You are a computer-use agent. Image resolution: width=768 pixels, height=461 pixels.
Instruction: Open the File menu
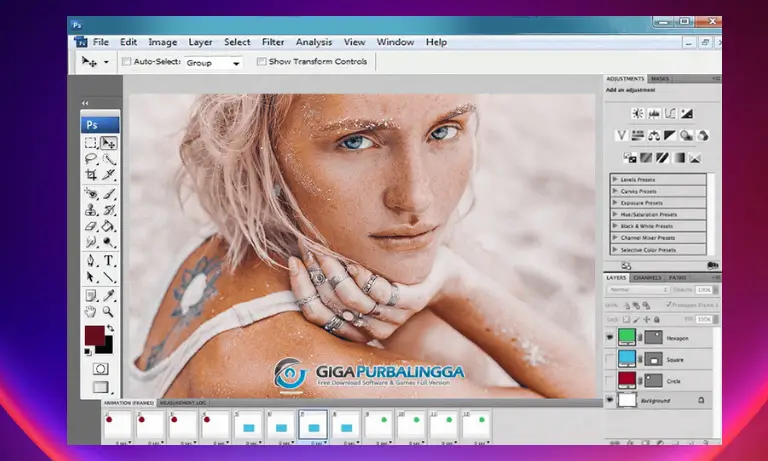(x=101, y=42)
